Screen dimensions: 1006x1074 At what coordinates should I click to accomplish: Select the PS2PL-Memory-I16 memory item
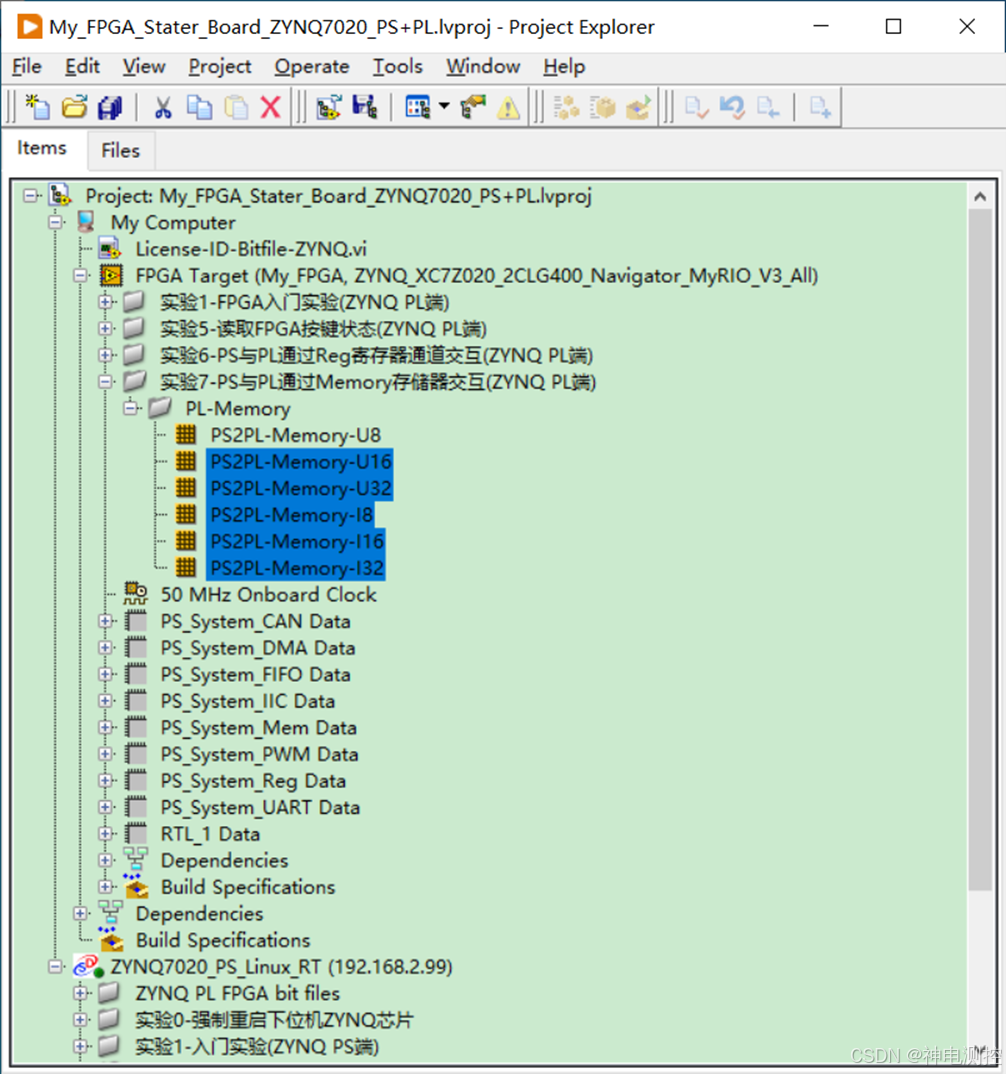[x=297, y=542]
